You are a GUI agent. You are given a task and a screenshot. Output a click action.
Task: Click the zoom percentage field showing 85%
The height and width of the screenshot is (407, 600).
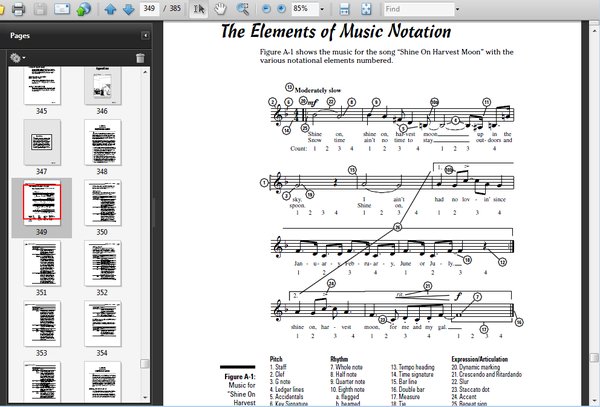[305, 8]
